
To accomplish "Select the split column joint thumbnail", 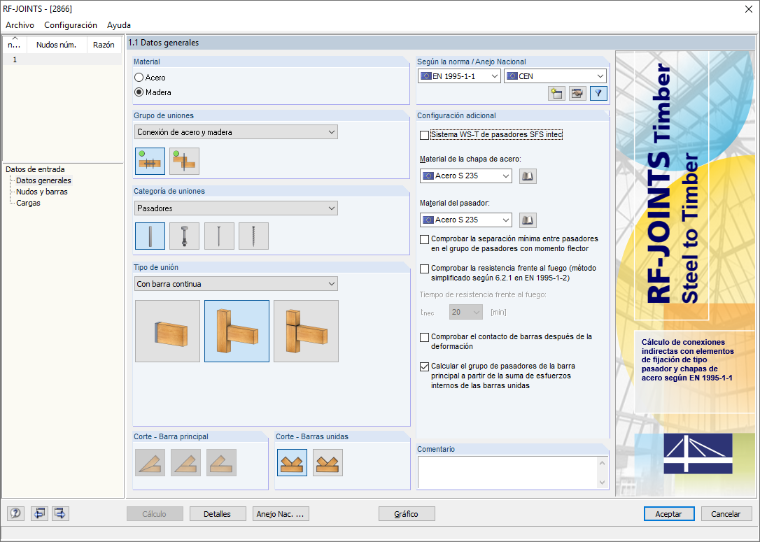I will pos(306,331).
